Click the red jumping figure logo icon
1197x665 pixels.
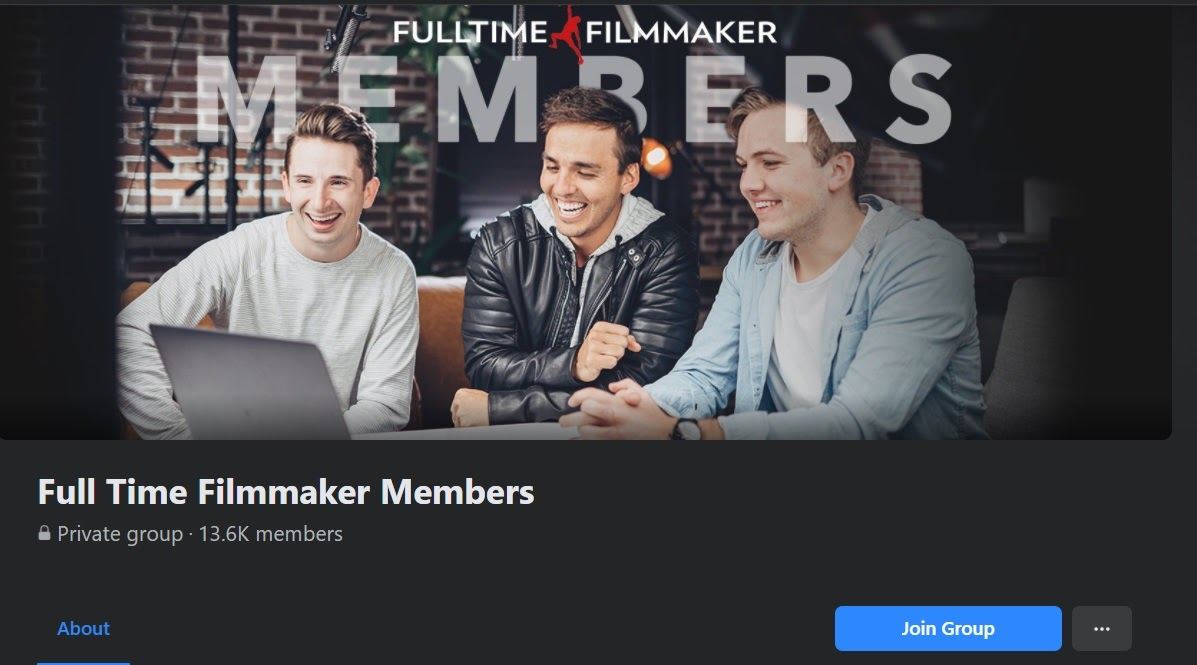567,34
